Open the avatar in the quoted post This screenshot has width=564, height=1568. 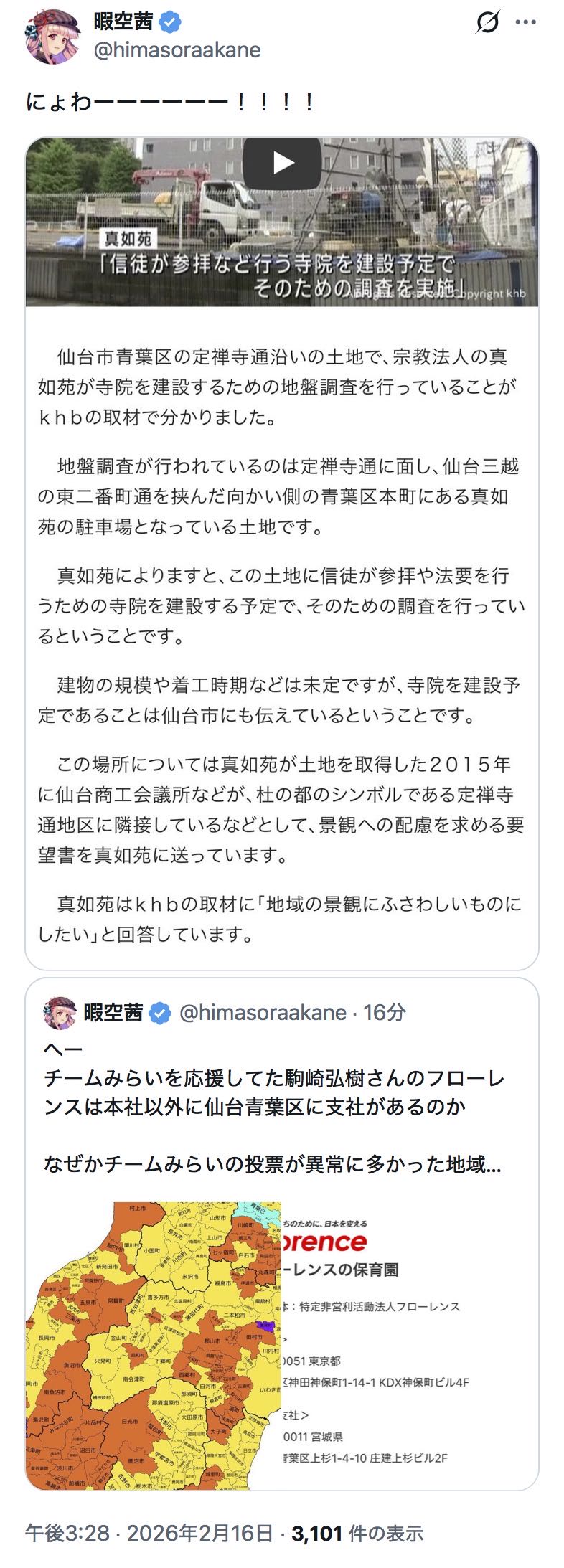click(60, 1012)
